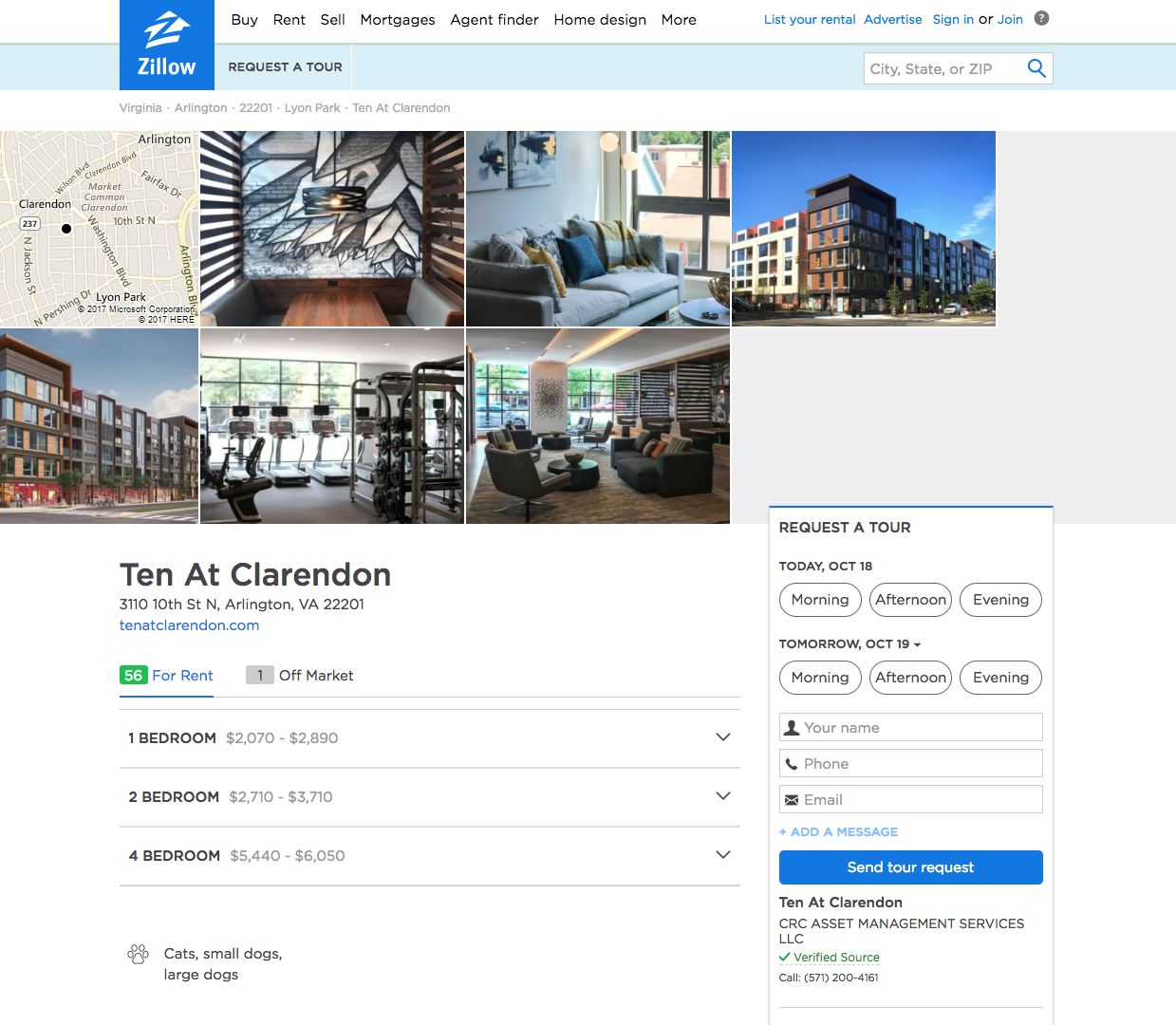Go to Zillow home via logo

(166, 45)
